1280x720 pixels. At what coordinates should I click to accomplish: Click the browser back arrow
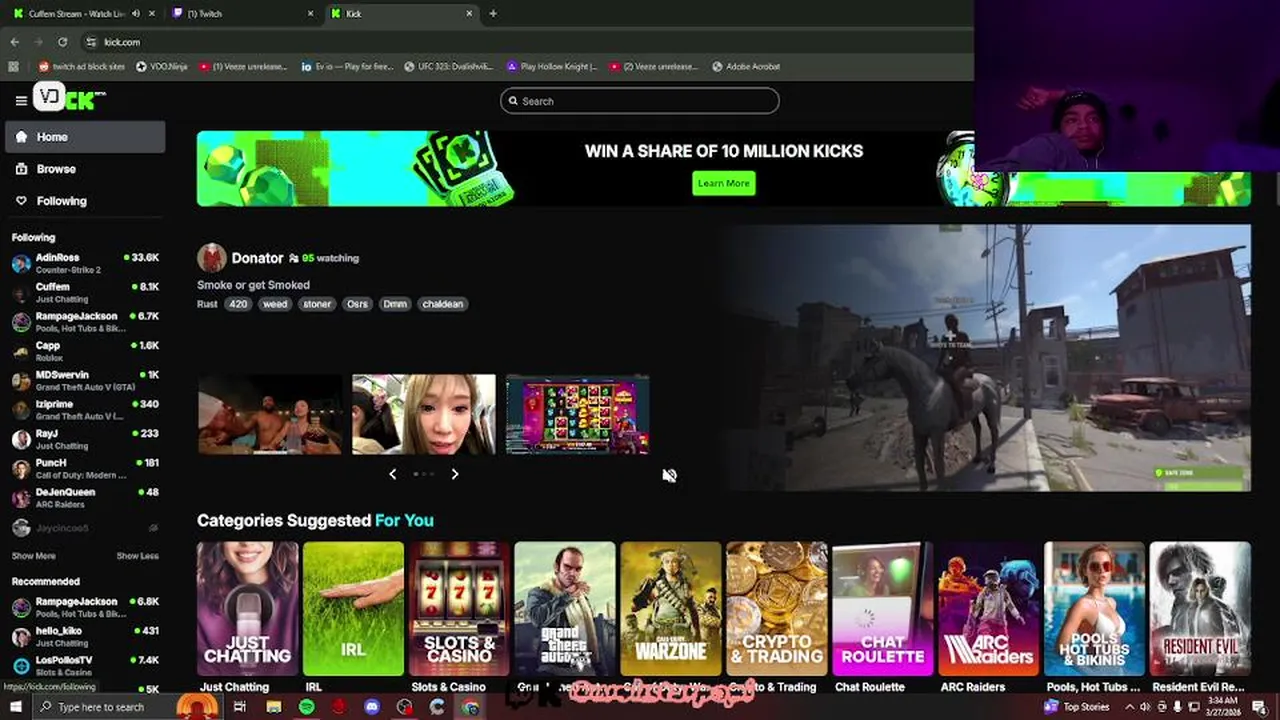(x=14, y=42)
